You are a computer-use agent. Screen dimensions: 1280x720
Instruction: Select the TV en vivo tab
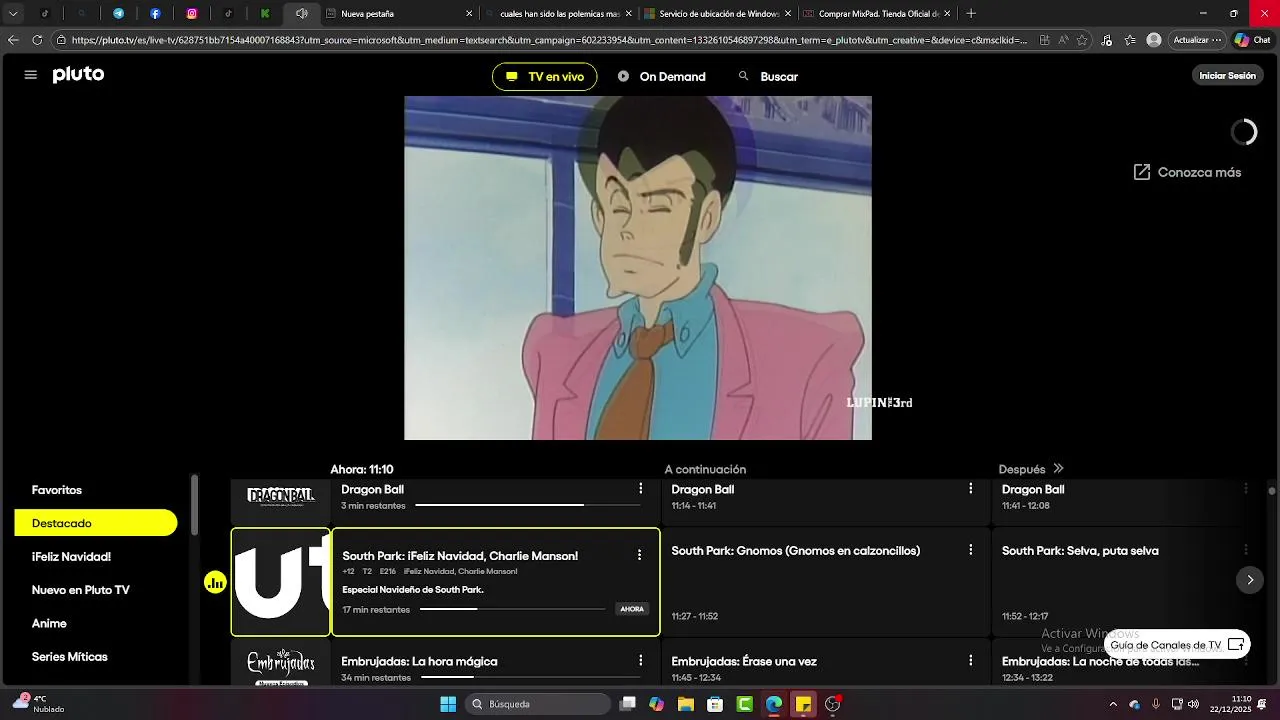pyautogui.click(x=545, y=77)
